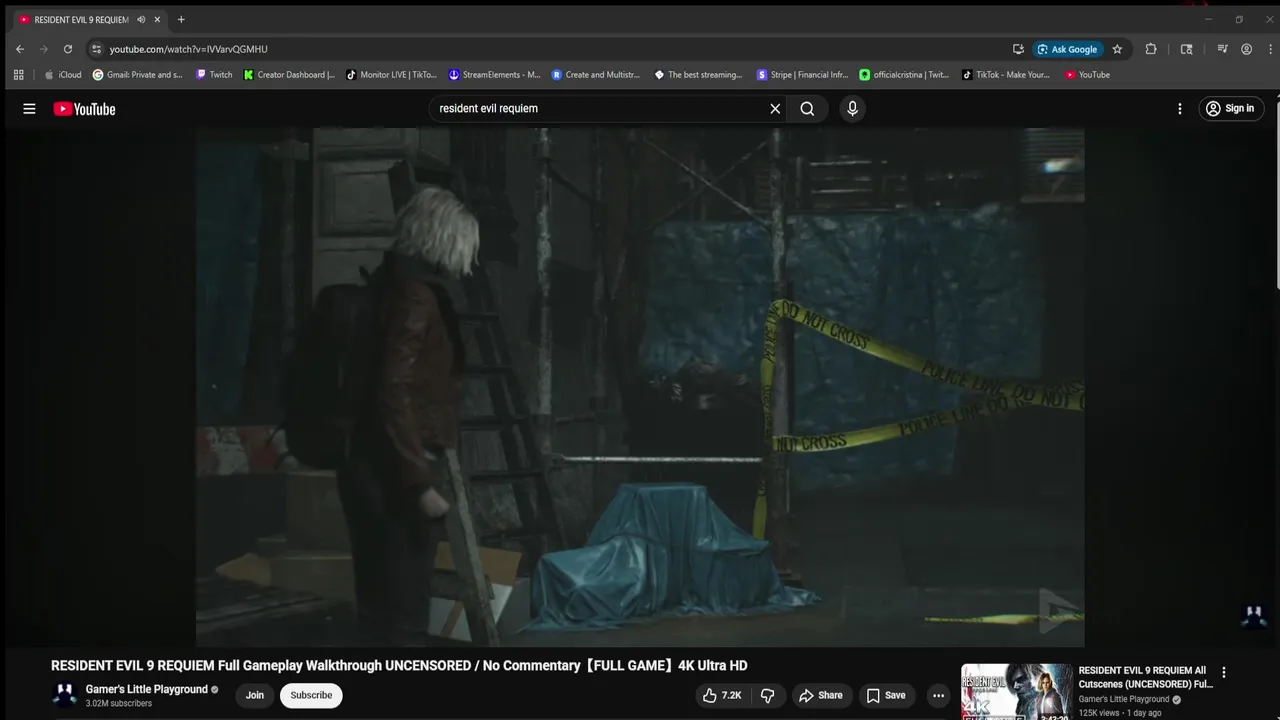Open The best streaming bookmark
The width and height of the screenshot is (1280, 720).
pos(698,75)
